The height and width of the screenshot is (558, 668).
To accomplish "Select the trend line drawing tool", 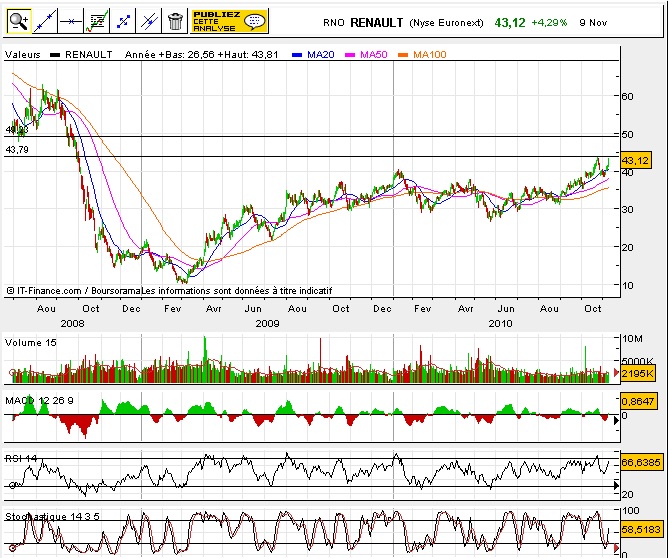I will tap(45, 21).
